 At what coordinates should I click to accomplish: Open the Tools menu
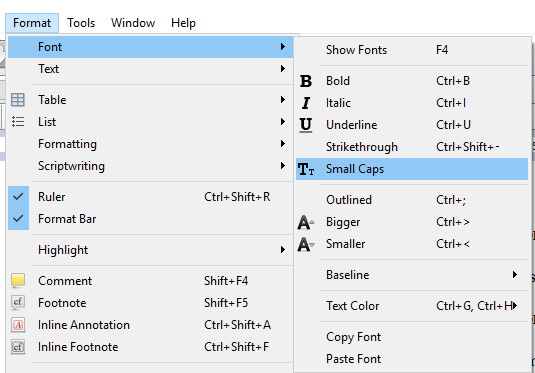pyautogui.click(x=81, y=23)
